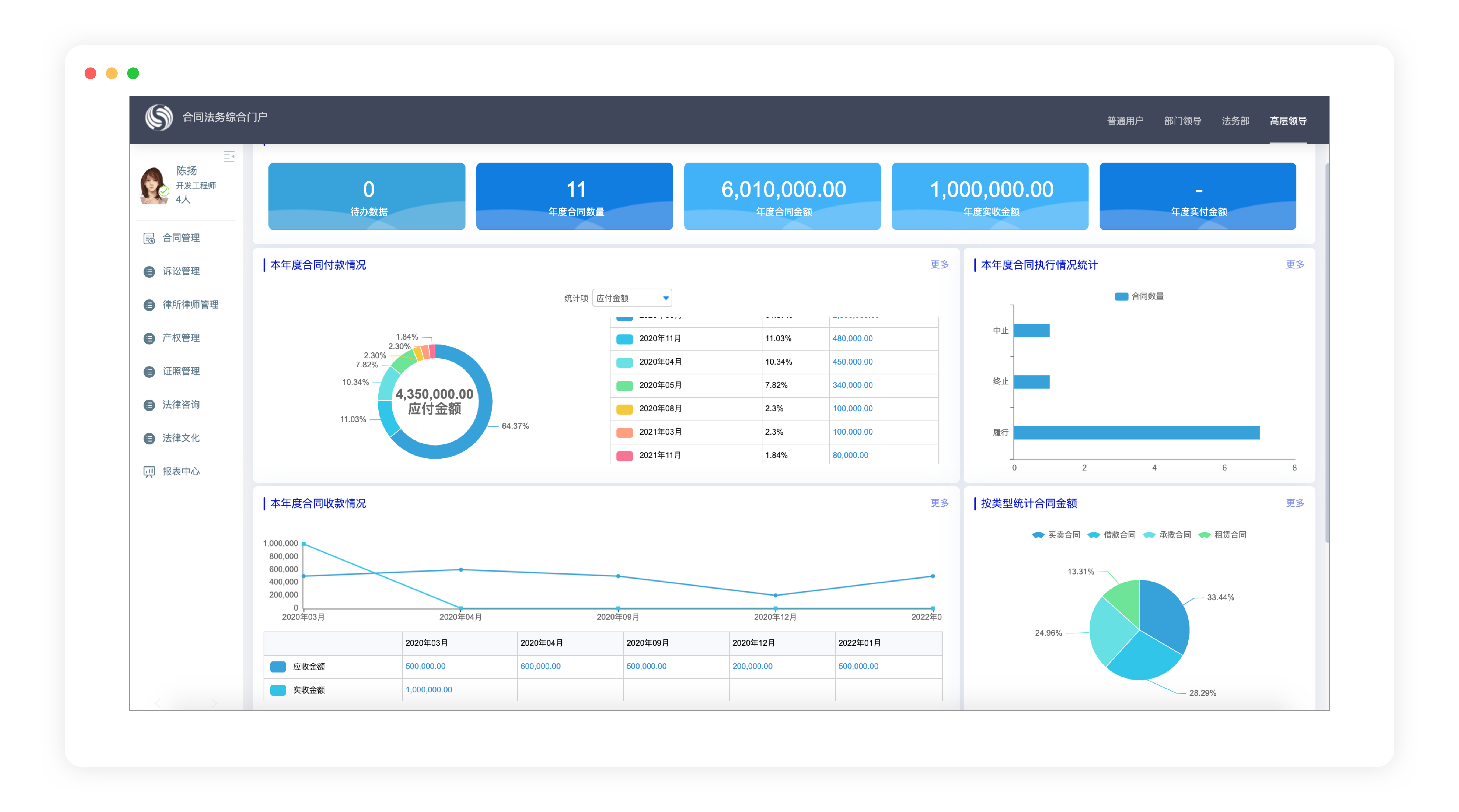Click the 中止 bar in execution chart
Screen dimensions: 1459x812
click(1032, 331)
